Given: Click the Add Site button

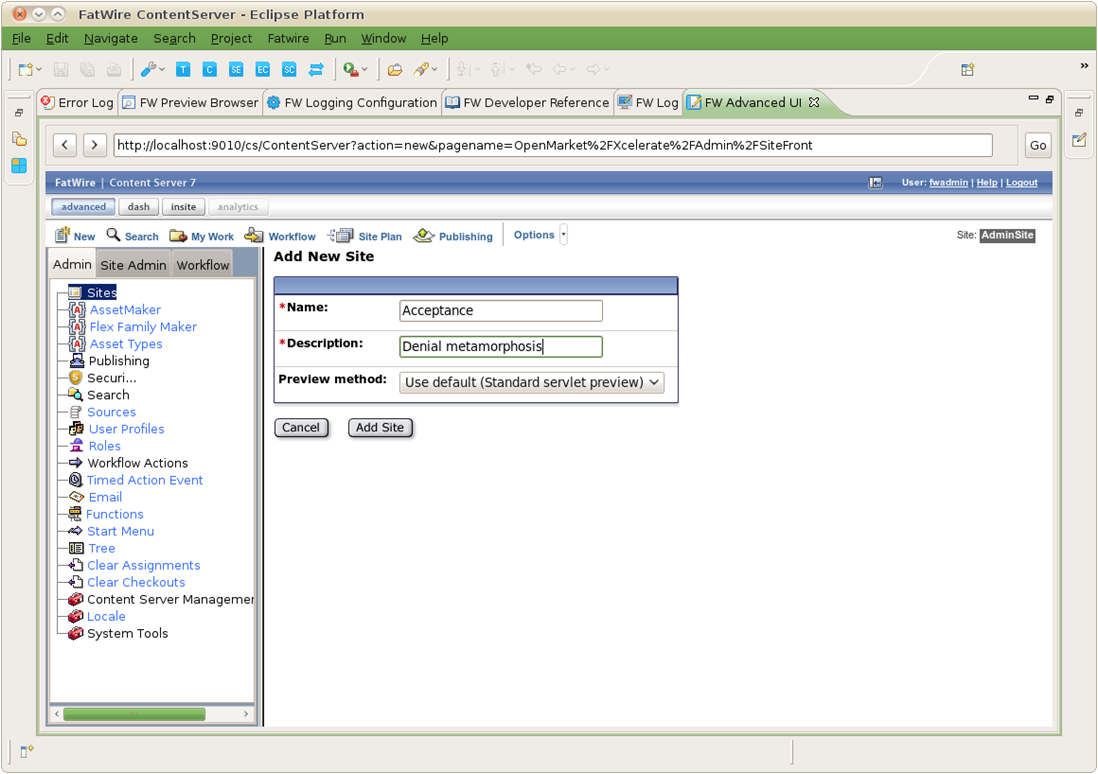Looking at the screenshot, I should [x=380, y=427].
